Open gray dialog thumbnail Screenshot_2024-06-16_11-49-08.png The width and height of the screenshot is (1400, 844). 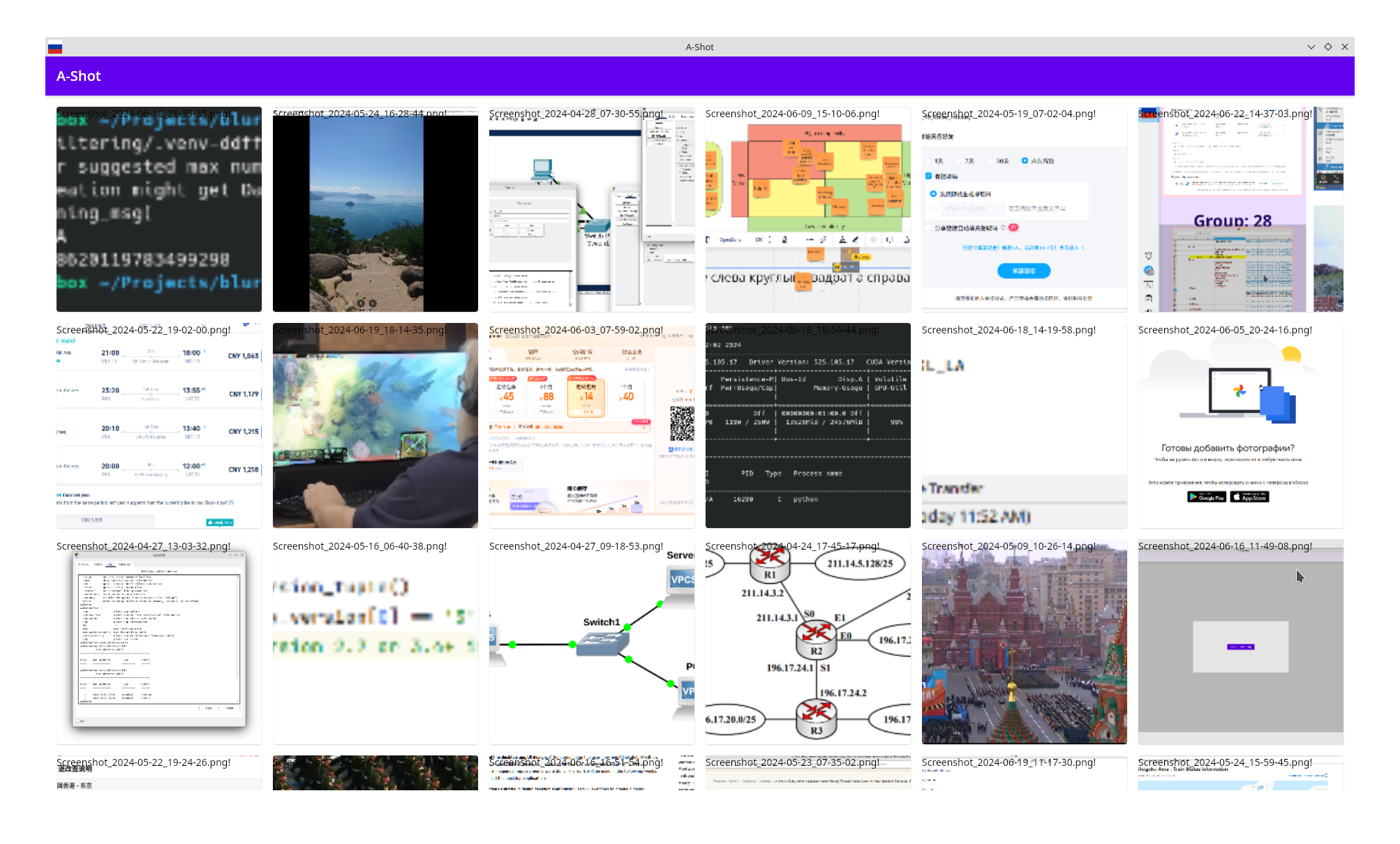[x=1241, y=642]
